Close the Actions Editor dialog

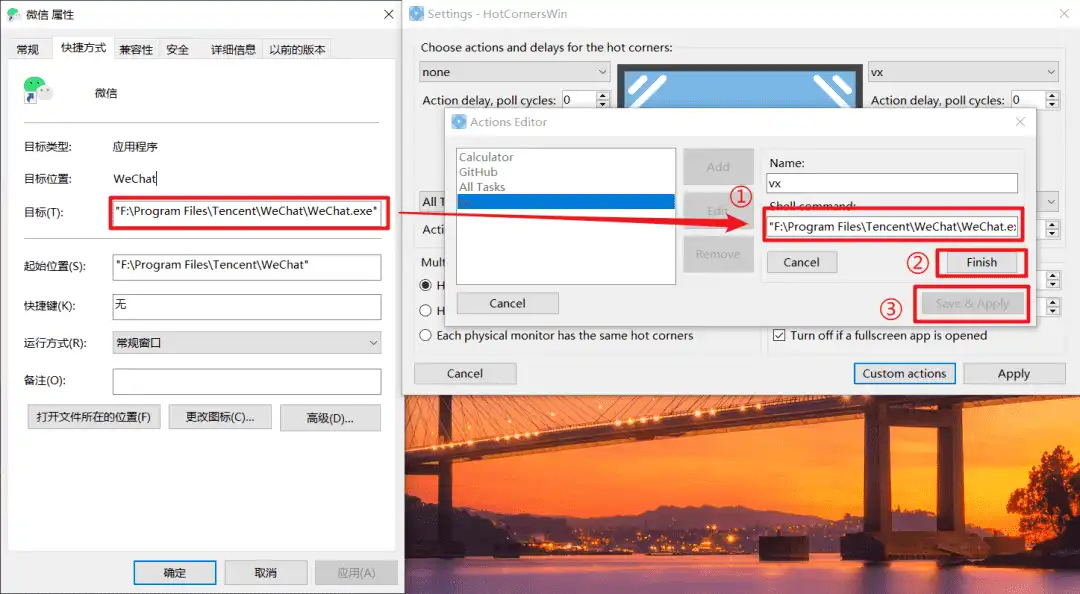(x=1020, y=122)
